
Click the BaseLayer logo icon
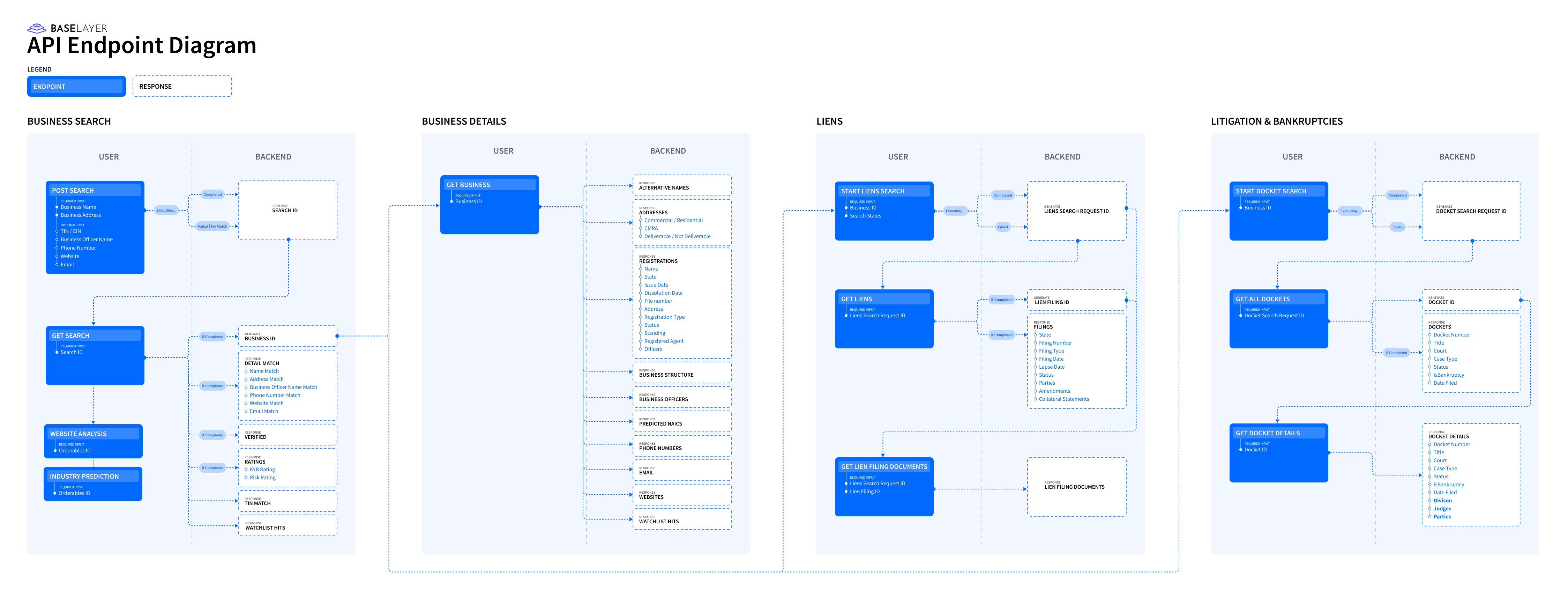[x=37, y=27]
